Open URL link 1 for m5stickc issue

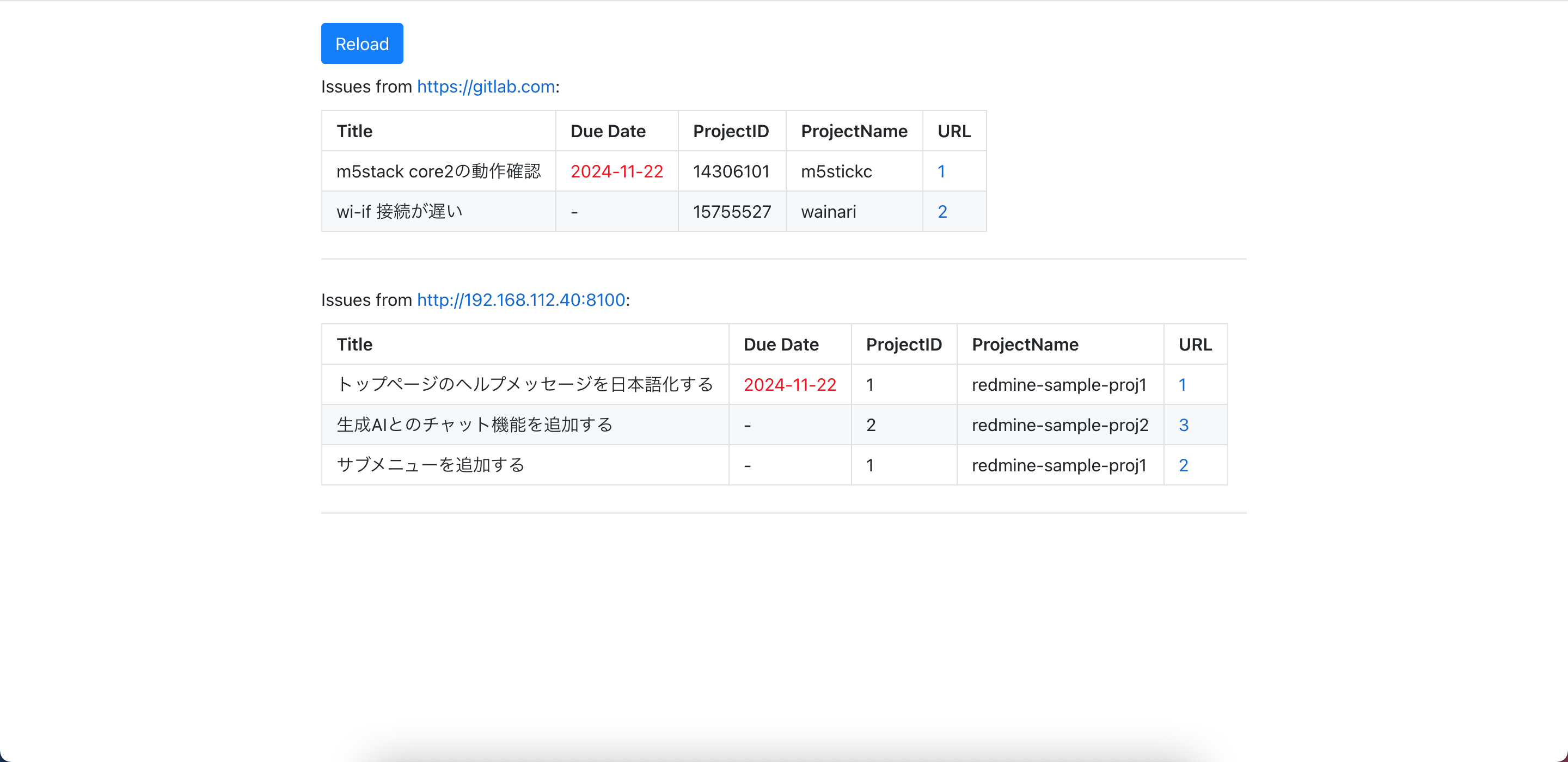click(941, 171)
